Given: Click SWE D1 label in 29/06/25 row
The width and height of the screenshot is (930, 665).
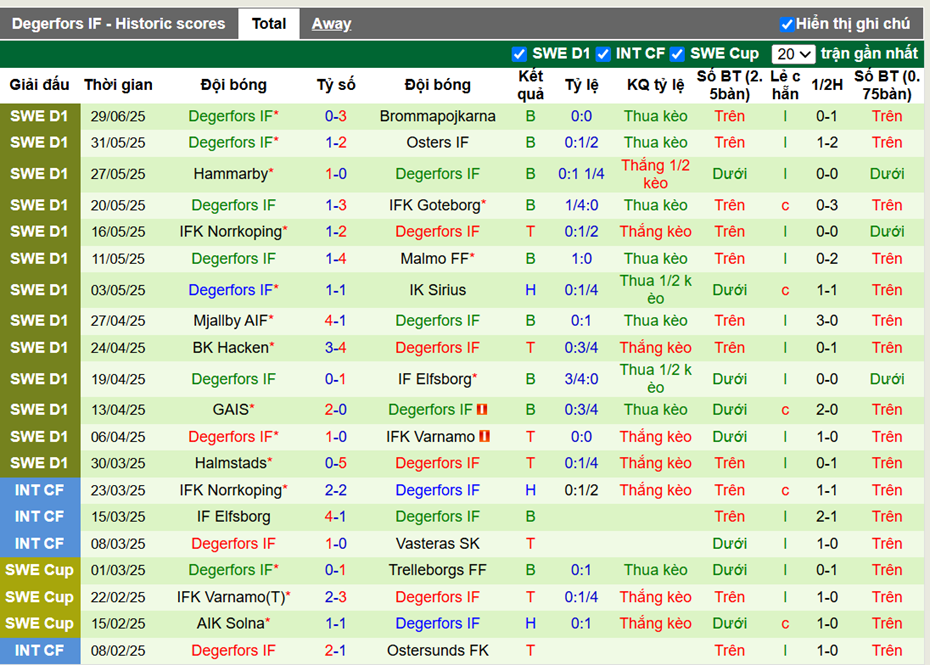Looking at the screenshot, I should [x=39, y=116].
